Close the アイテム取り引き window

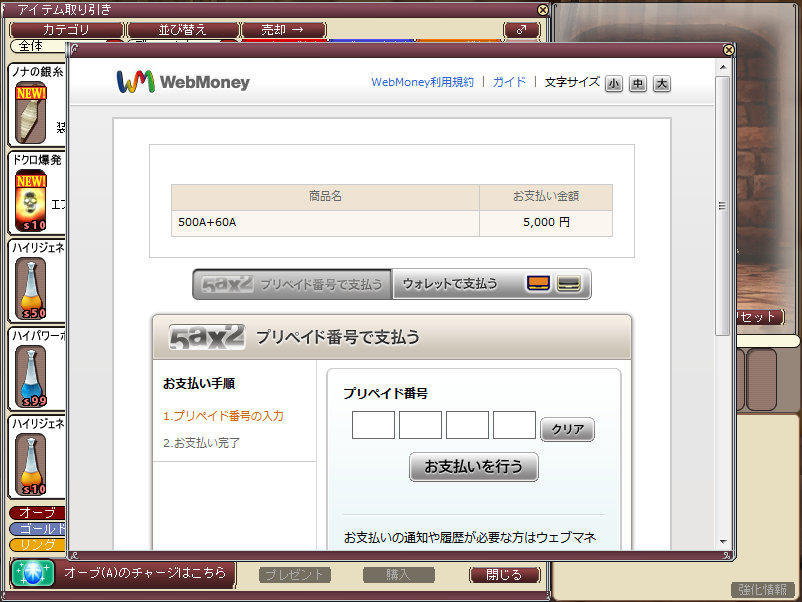click(543, 10)
